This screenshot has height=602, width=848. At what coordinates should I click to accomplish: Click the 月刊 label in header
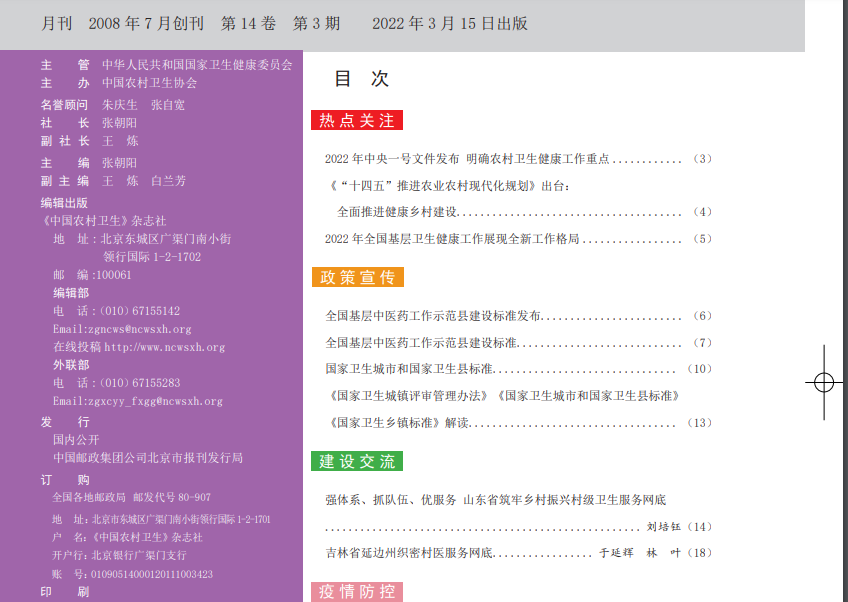(x=56, y=23)
